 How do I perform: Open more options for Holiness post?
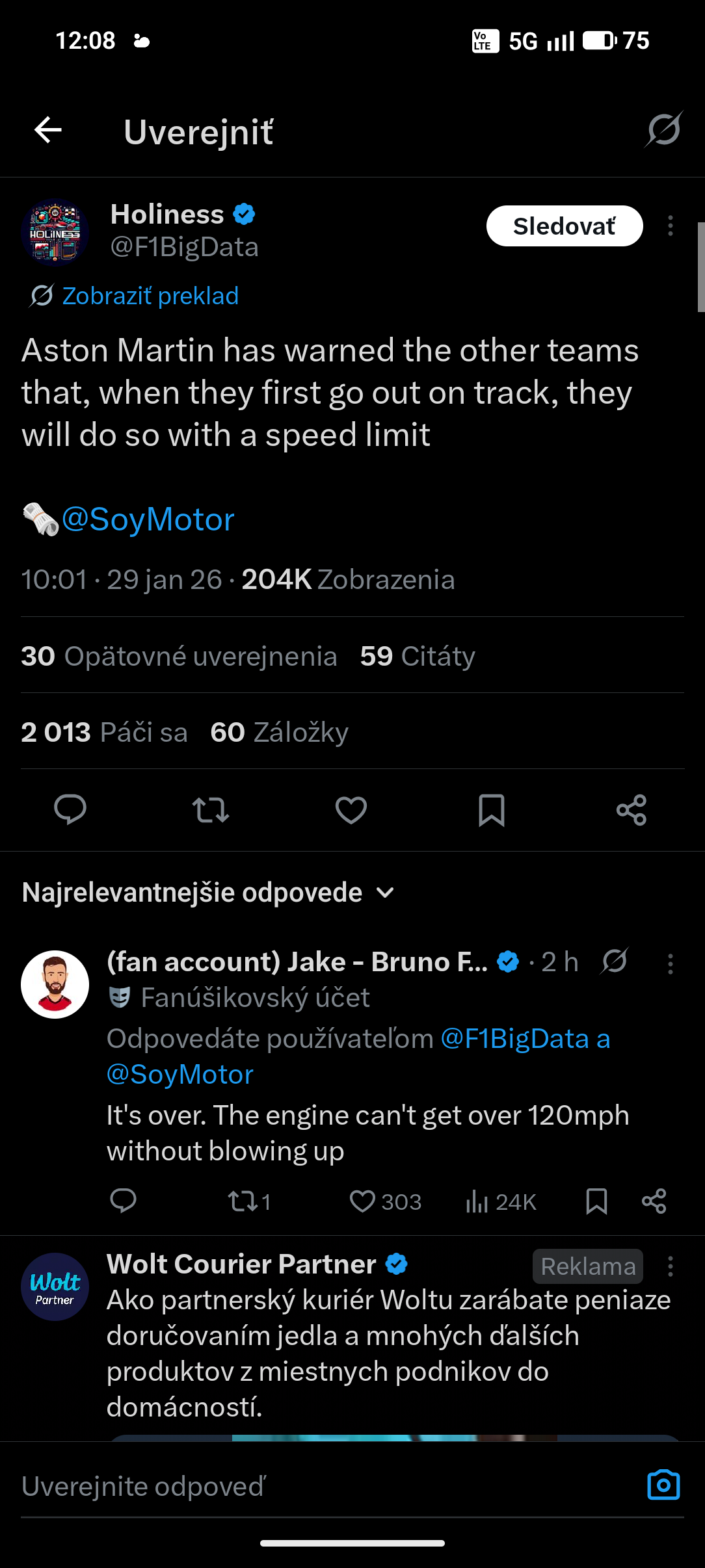(670, 226)
